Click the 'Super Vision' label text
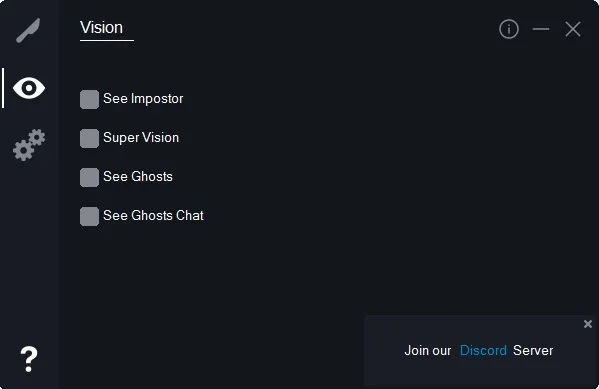The image size is (599, 389). [x=141, y=138]
